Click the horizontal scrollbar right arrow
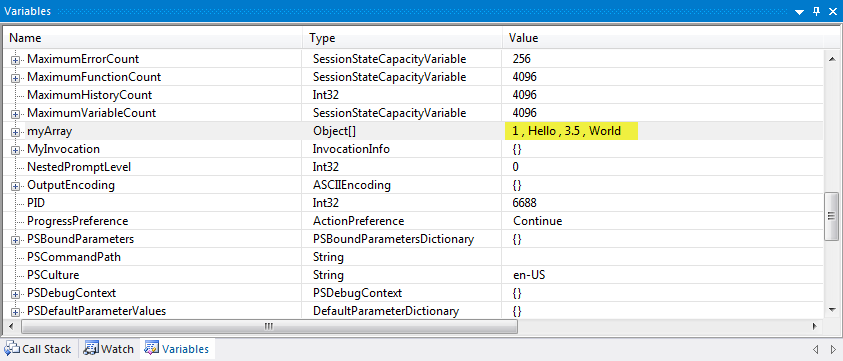843x361 pixels. tap(815, 326)
